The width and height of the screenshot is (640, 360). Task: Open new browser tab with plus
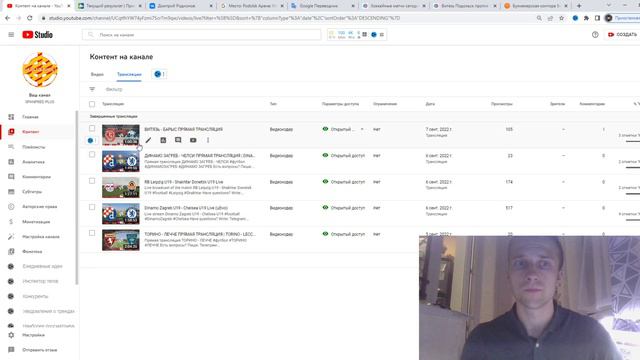[x=579, y=6]
